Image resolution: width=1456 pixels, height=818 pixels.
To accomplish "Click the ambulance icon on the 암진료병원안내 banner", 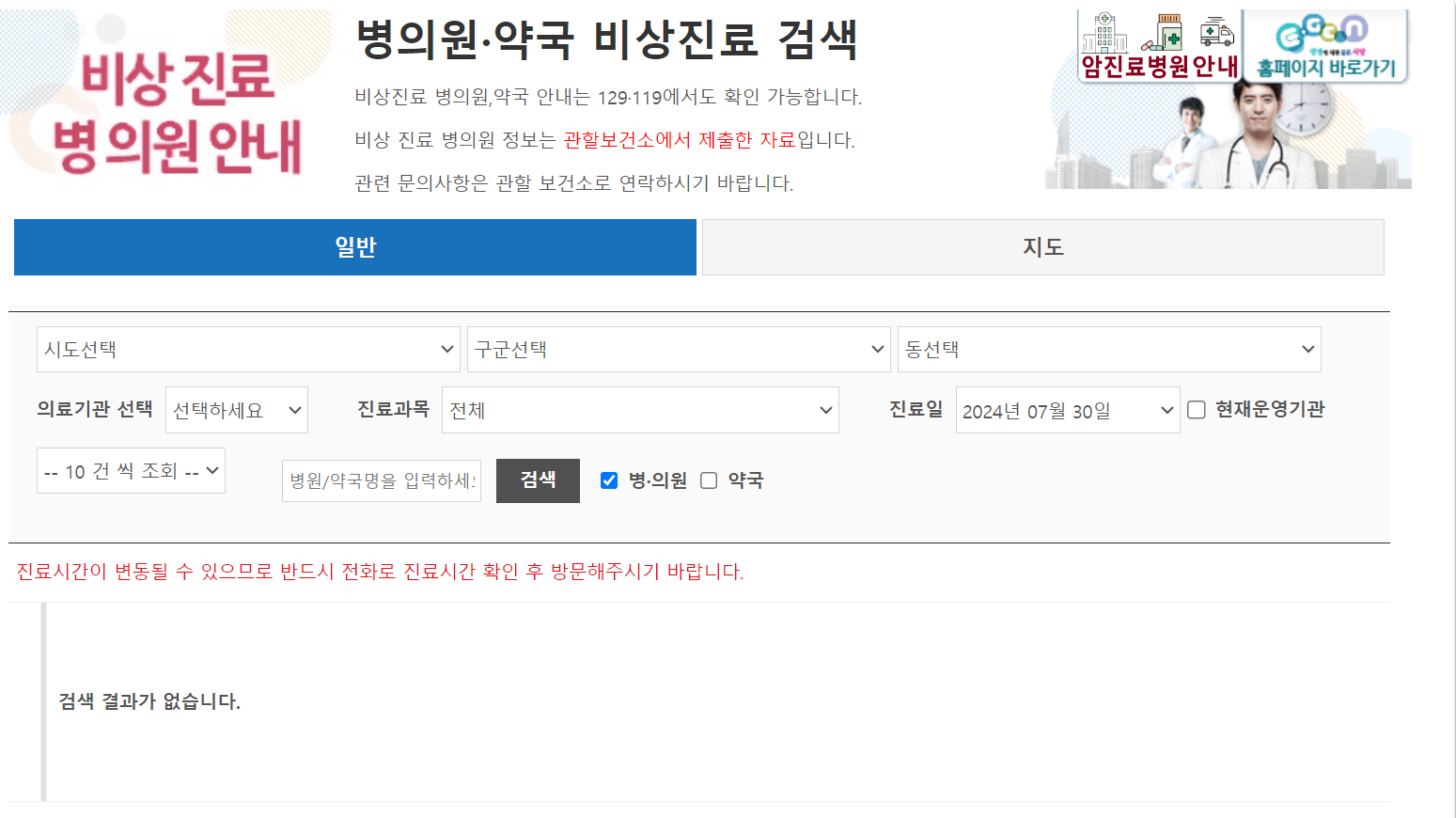I will (x=1217, y=32).
